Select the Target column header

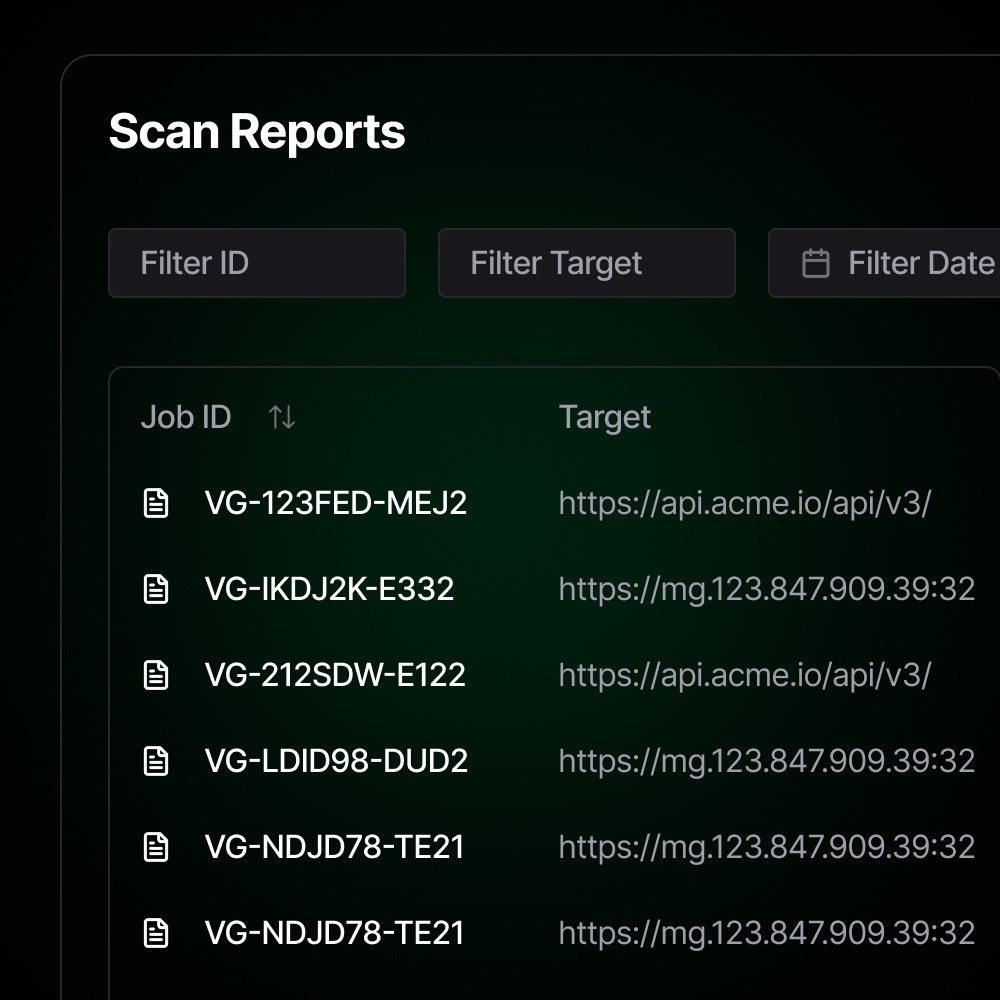605,417
